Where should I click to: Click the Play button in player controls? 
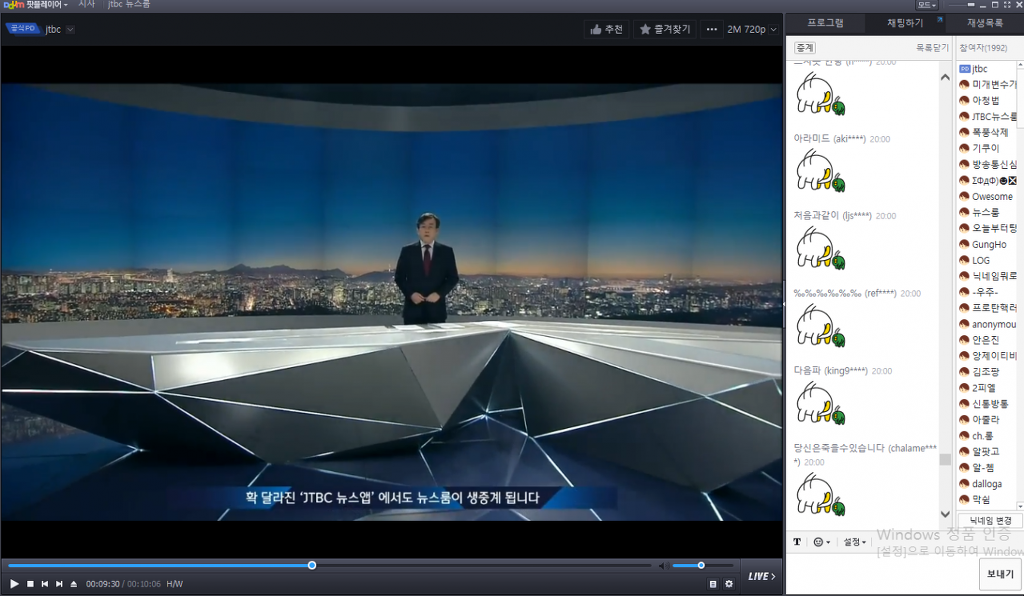click(14, 584)
